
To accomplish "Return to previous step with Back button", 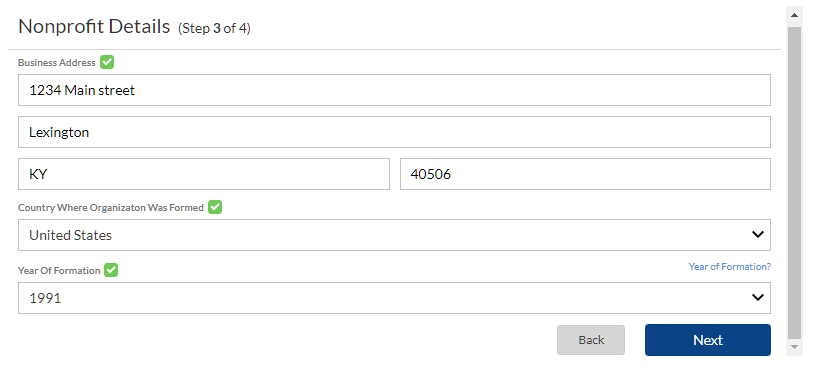I will pos(591,340).
